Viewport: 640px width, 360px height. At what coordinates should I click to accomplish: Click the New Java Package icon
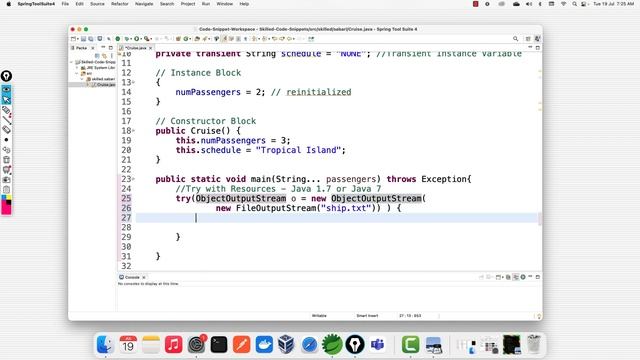178,39
